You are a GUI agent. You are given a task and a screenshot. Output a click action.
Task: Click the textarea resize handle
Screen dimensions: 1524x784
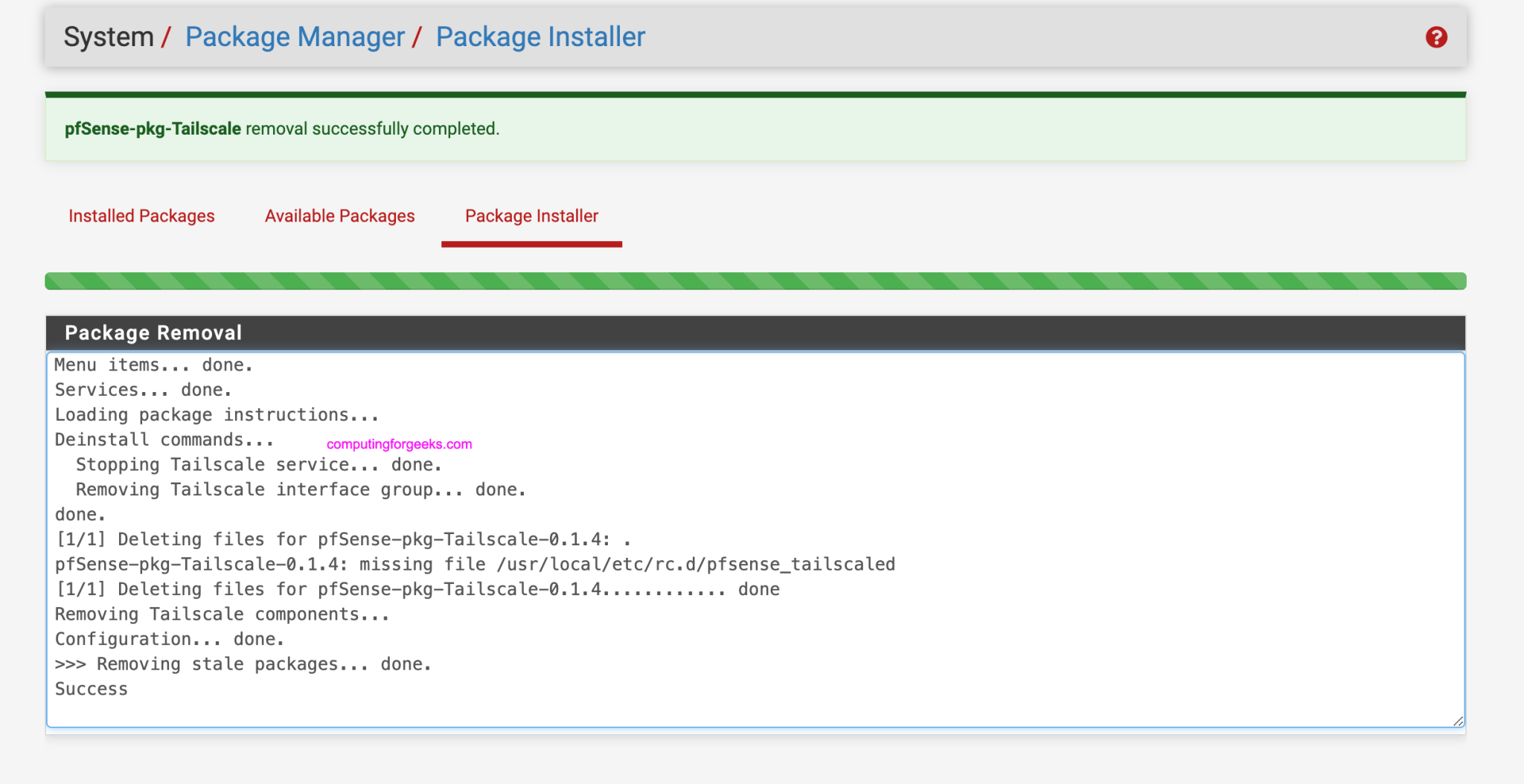point(1458,720)
